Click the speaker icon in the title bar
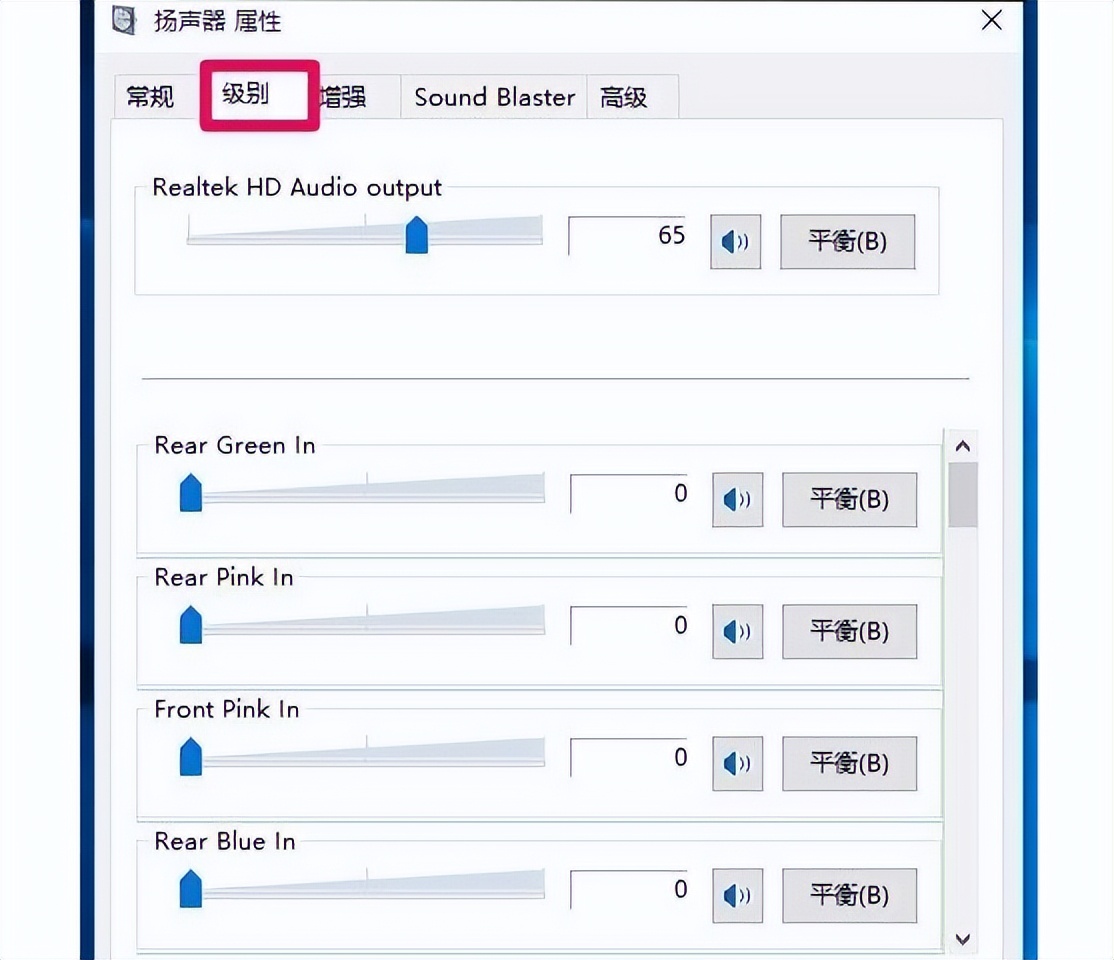 coord(123,20)
